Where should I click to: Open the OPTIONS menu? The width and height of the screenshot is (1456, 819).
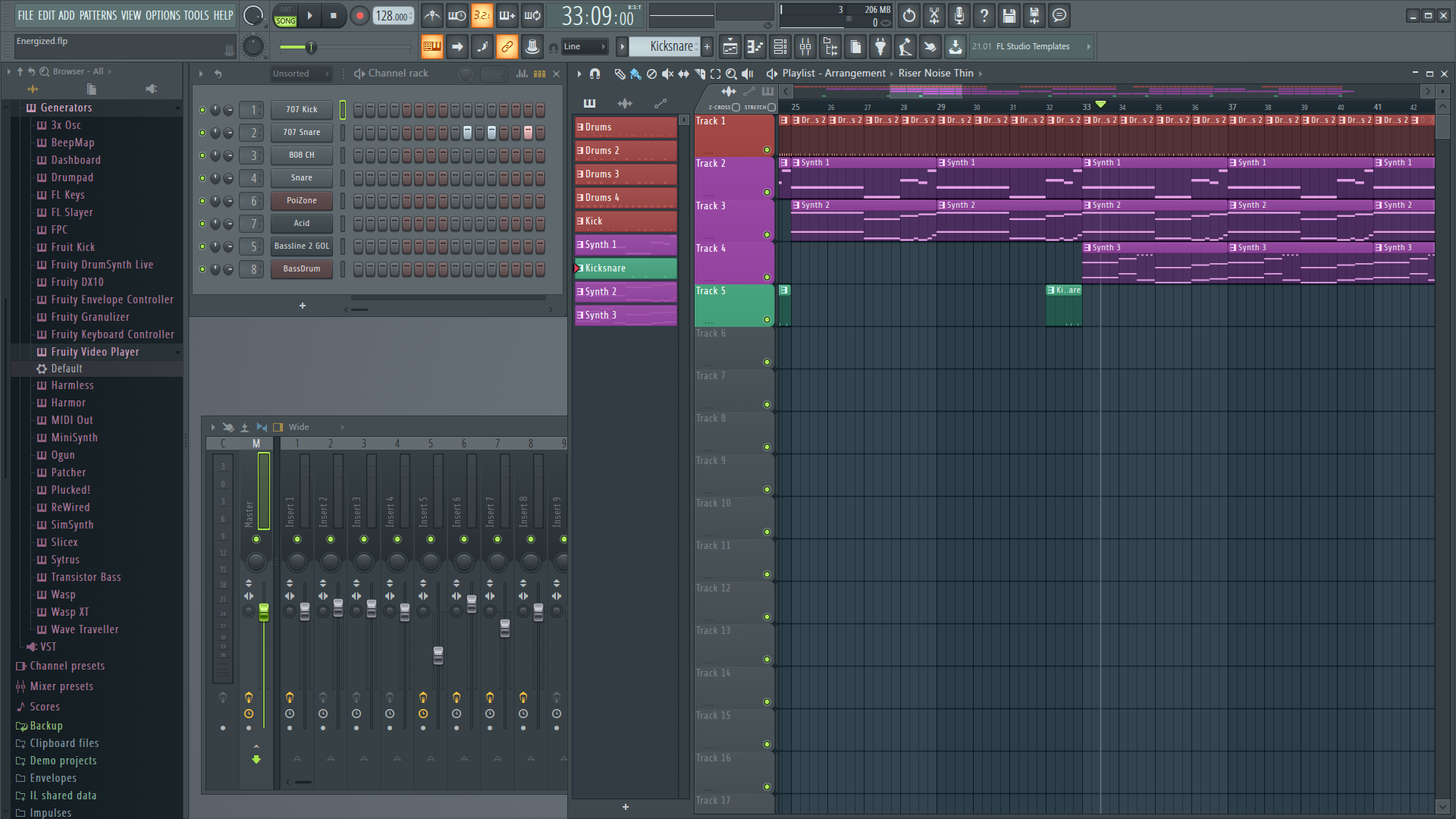click(163, 15)
